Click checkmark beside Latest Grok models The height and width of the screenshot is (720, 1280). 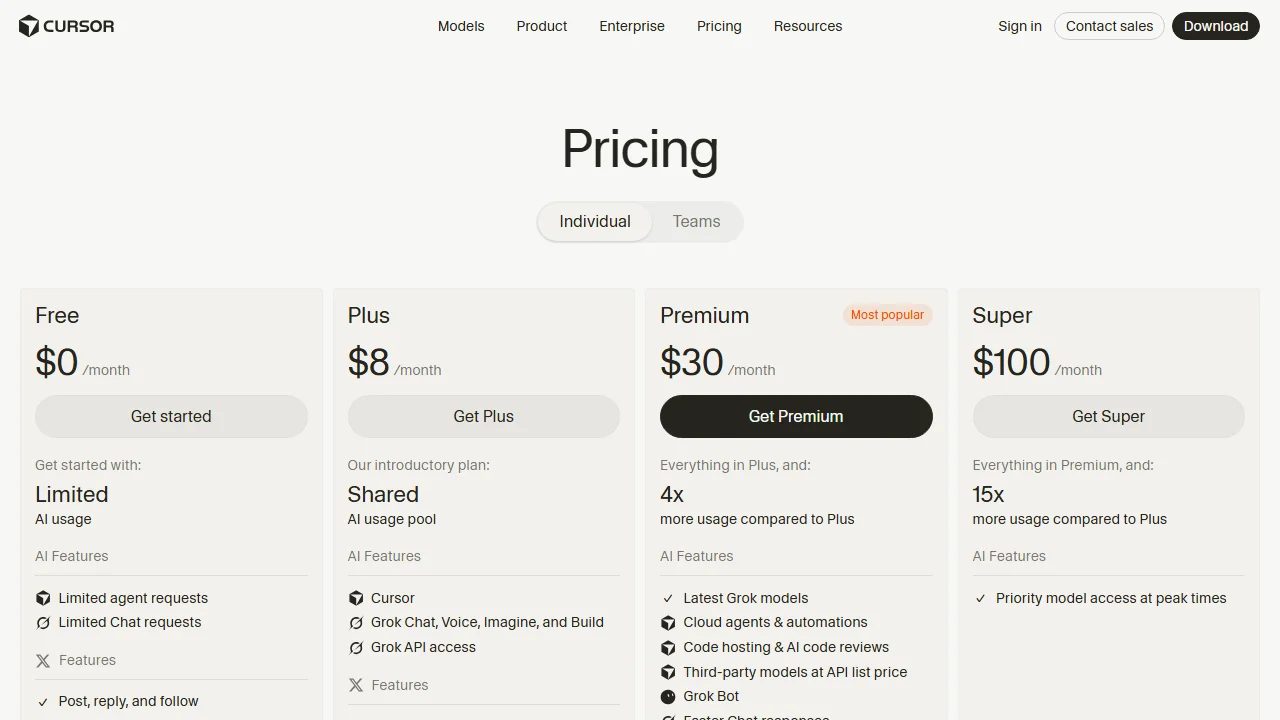pyautogui.click(x=668, y=598)
